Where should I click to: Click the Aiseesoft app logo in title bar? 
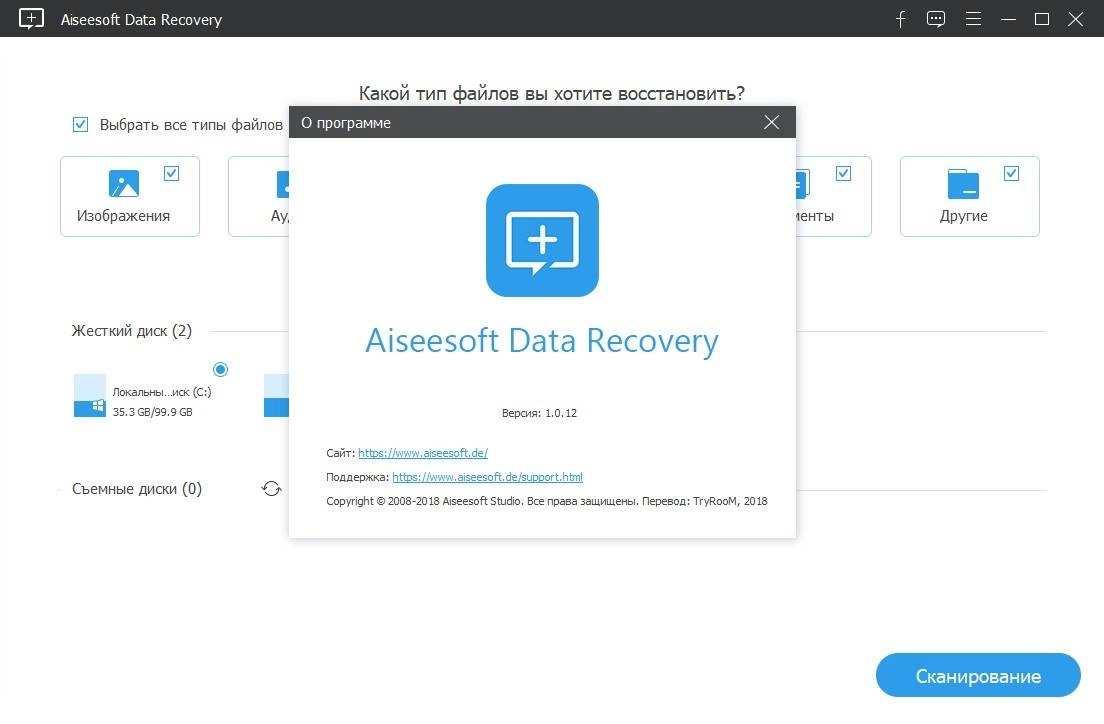click(31, 18)
